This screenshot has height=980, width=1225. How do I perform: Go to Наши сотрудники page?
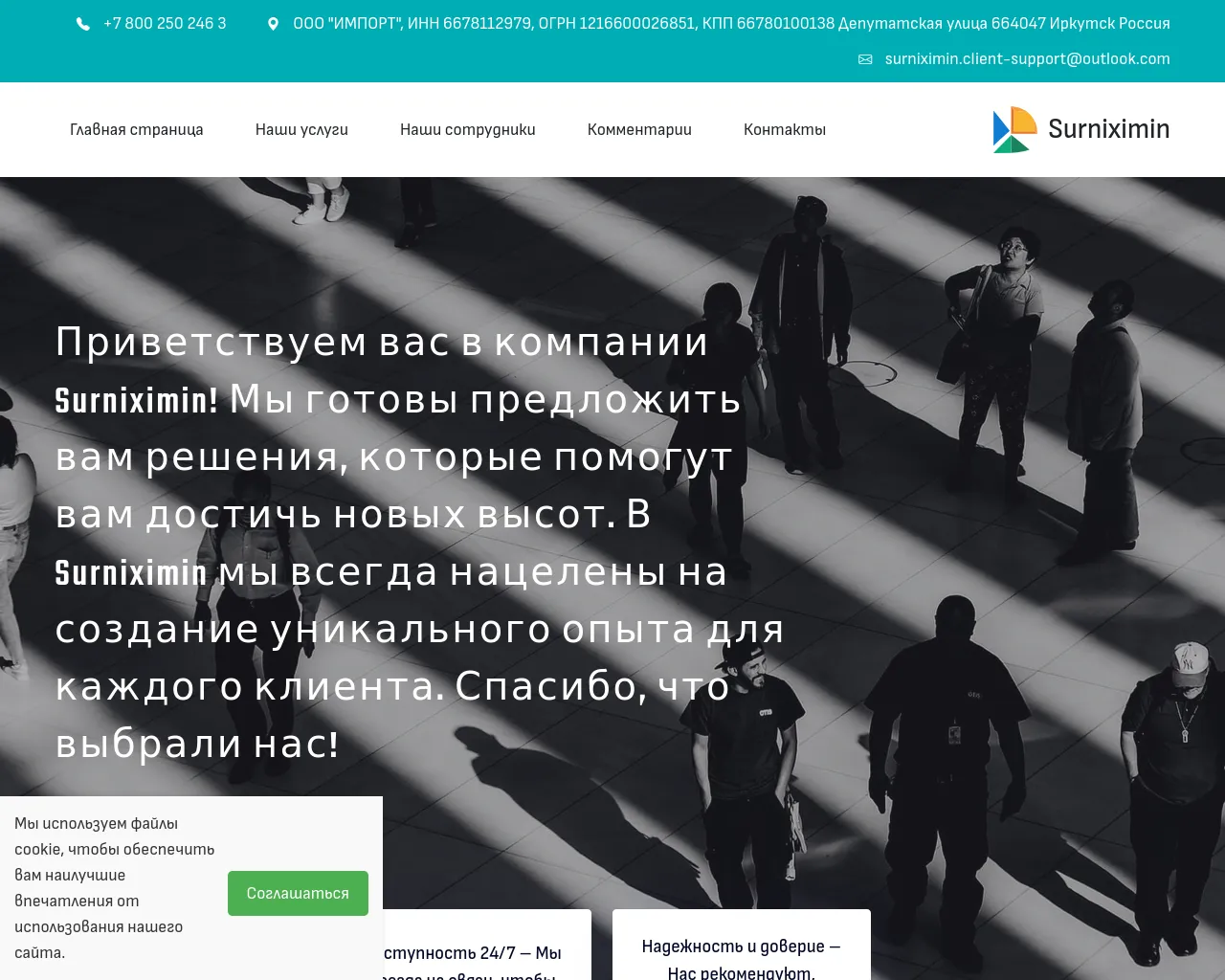[x=468, y=129]
